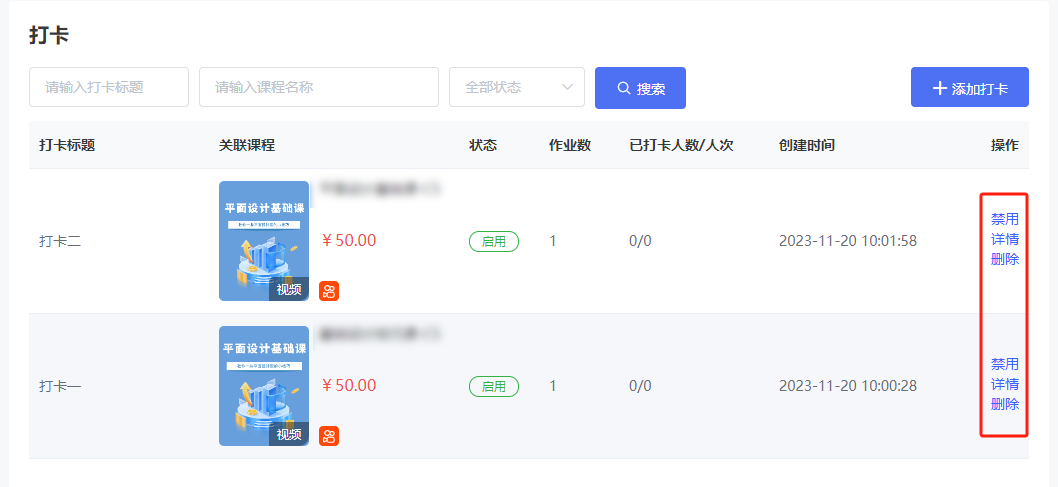The width and height of the screenshot is (1058, 487).
Task: Click the orange icon under 打卡二 course price
Action: [x=329, y=291]
